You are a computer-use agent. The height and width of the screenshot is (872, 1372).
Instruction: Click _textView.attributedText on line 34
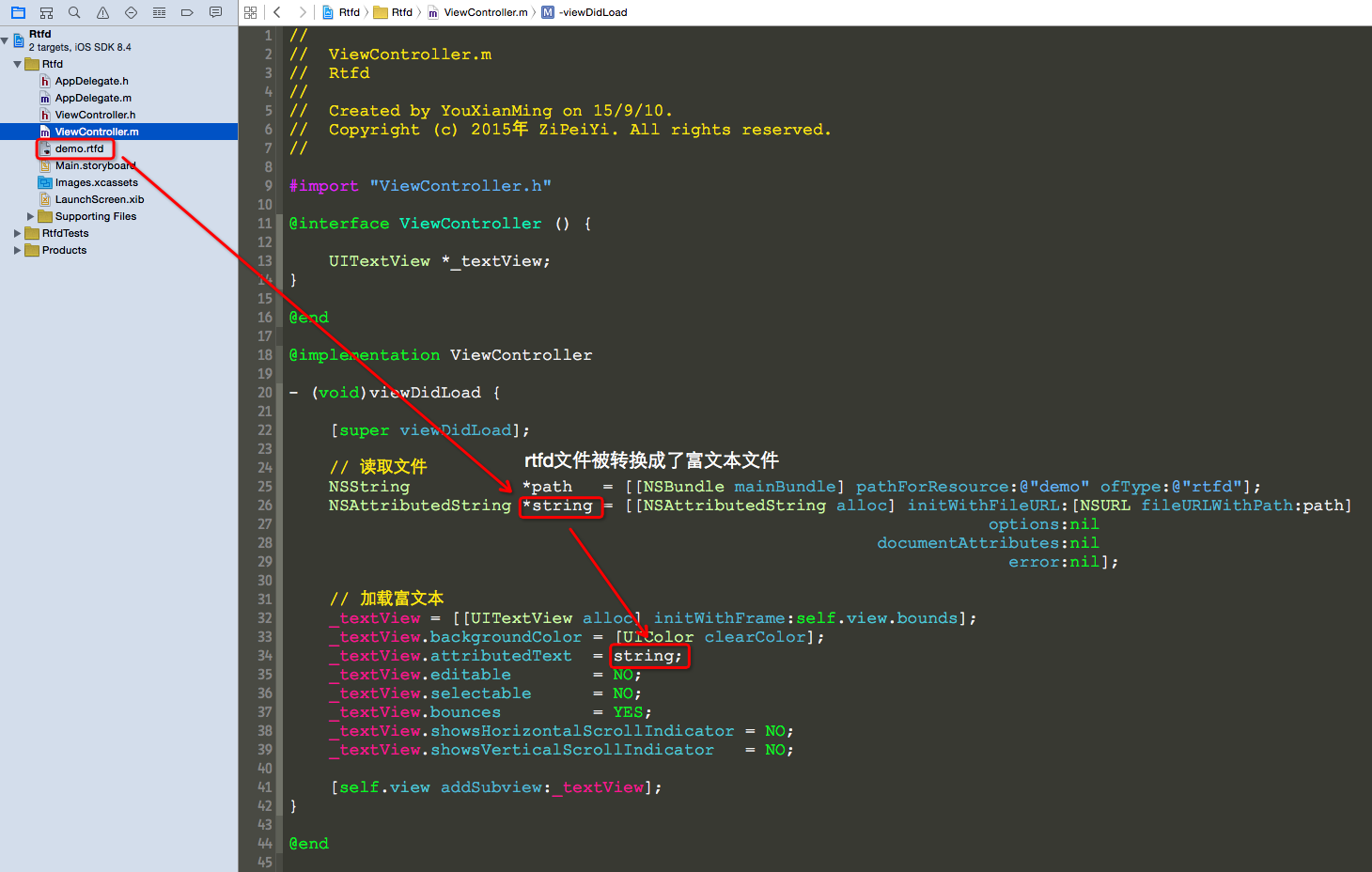pos(450,656)
